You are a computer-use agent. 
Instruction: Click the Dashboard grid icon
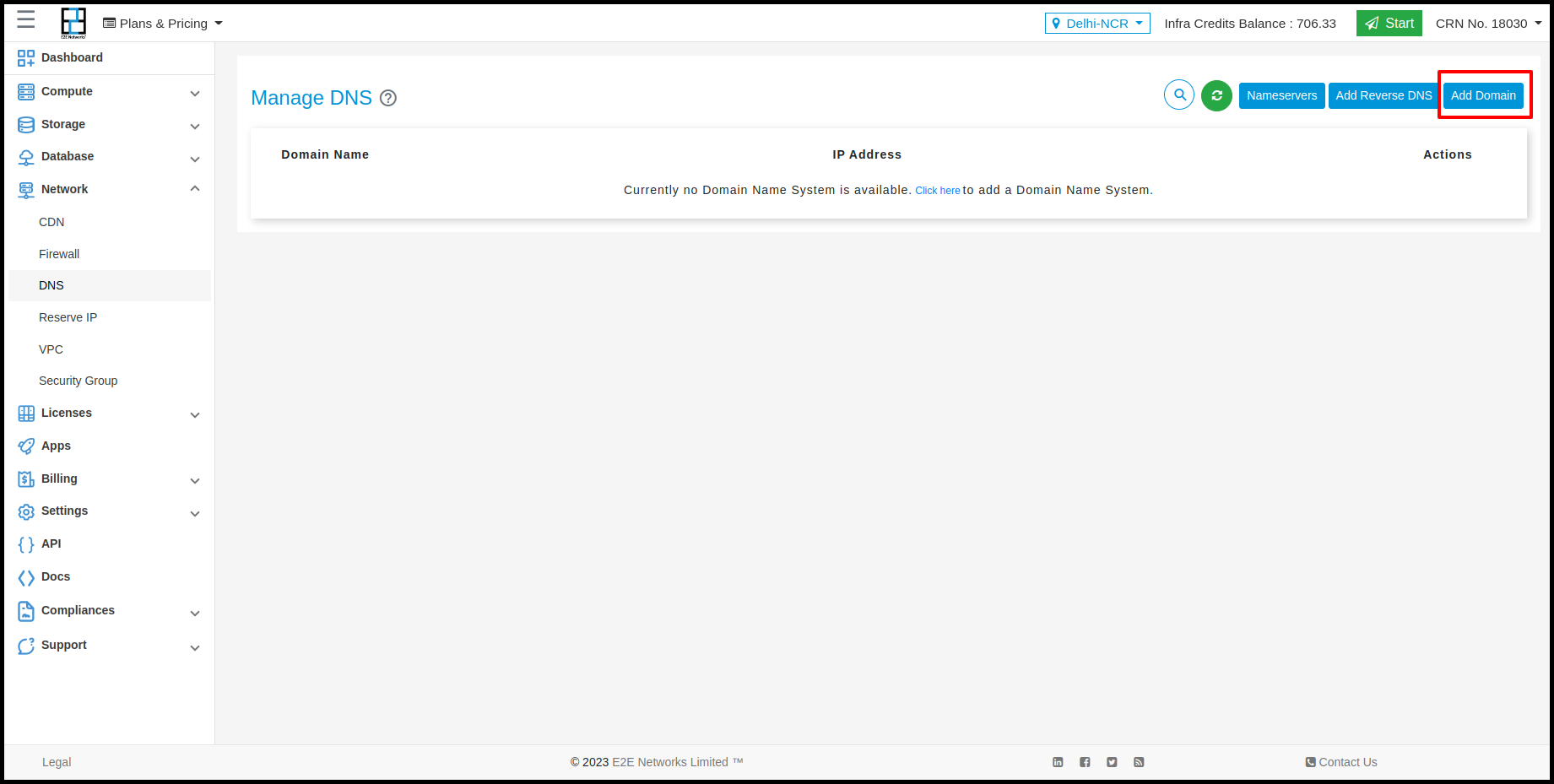[26, 58]
